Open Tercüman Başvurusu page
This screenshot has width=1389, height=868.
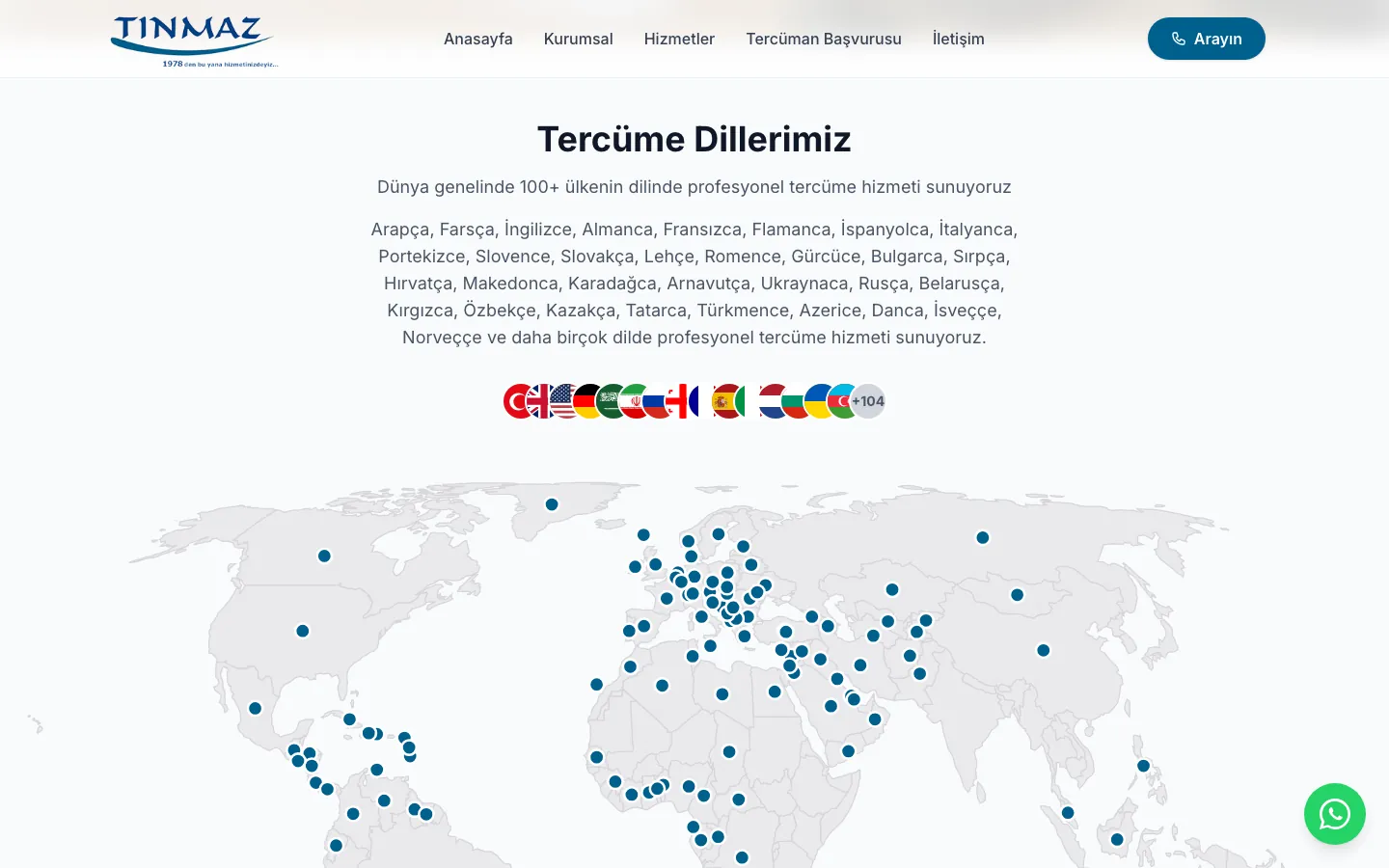coord(824,39)
